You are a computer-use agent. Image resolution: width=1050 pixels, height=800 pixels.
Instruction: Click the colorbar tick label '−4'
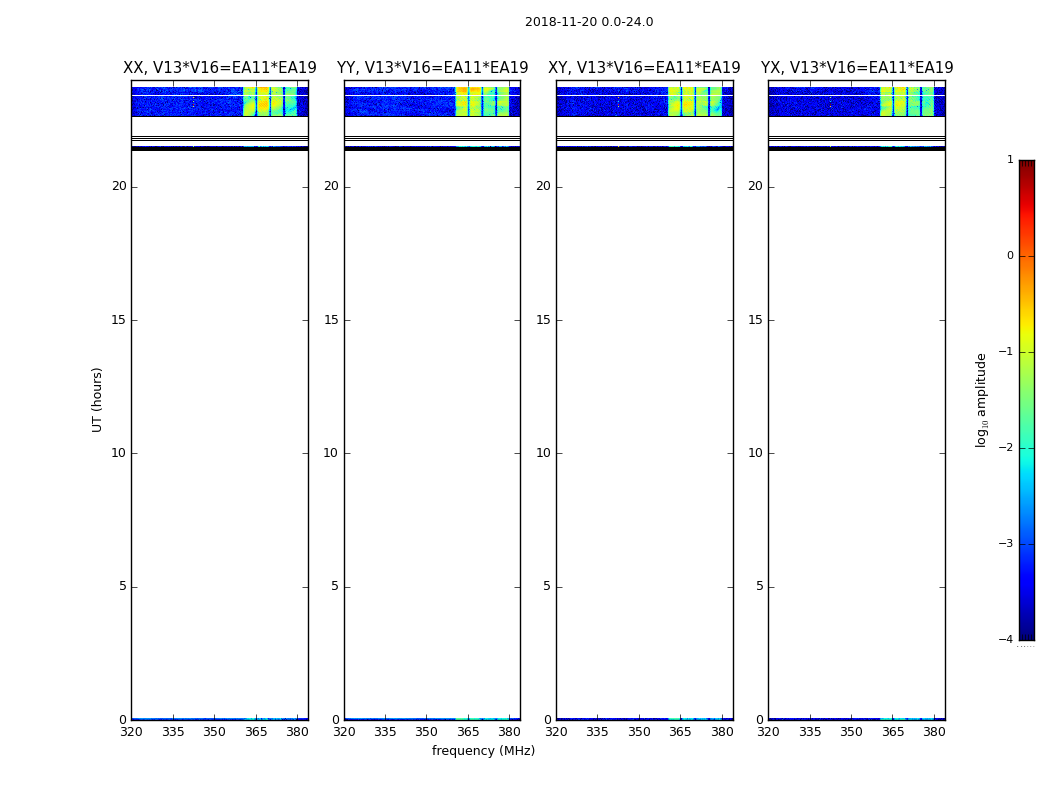coord(1006,639)
